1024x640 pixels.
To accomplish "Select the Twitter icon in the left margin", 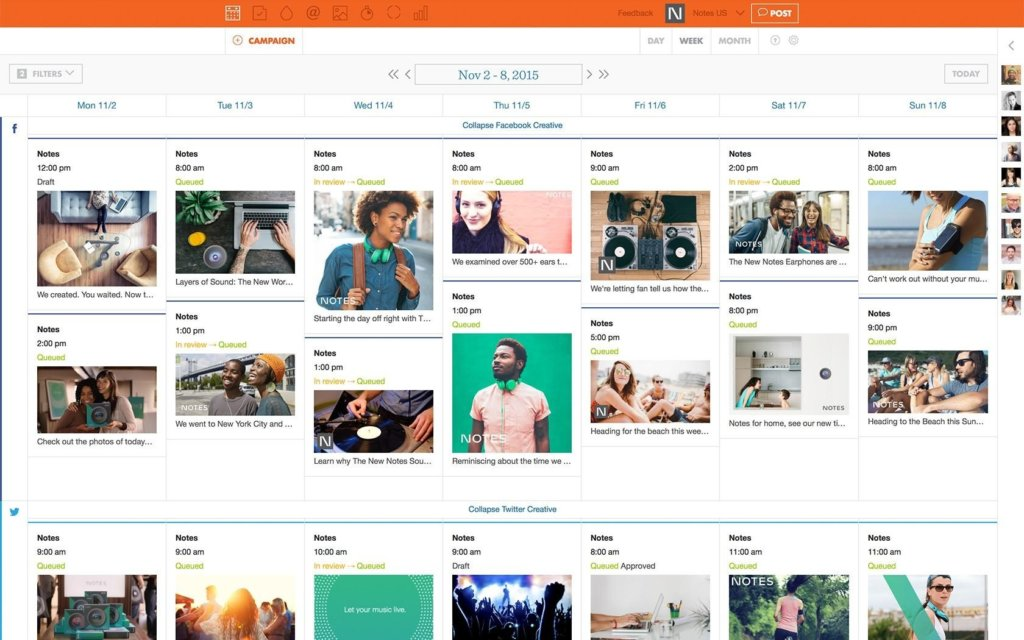I will [15, 512].
